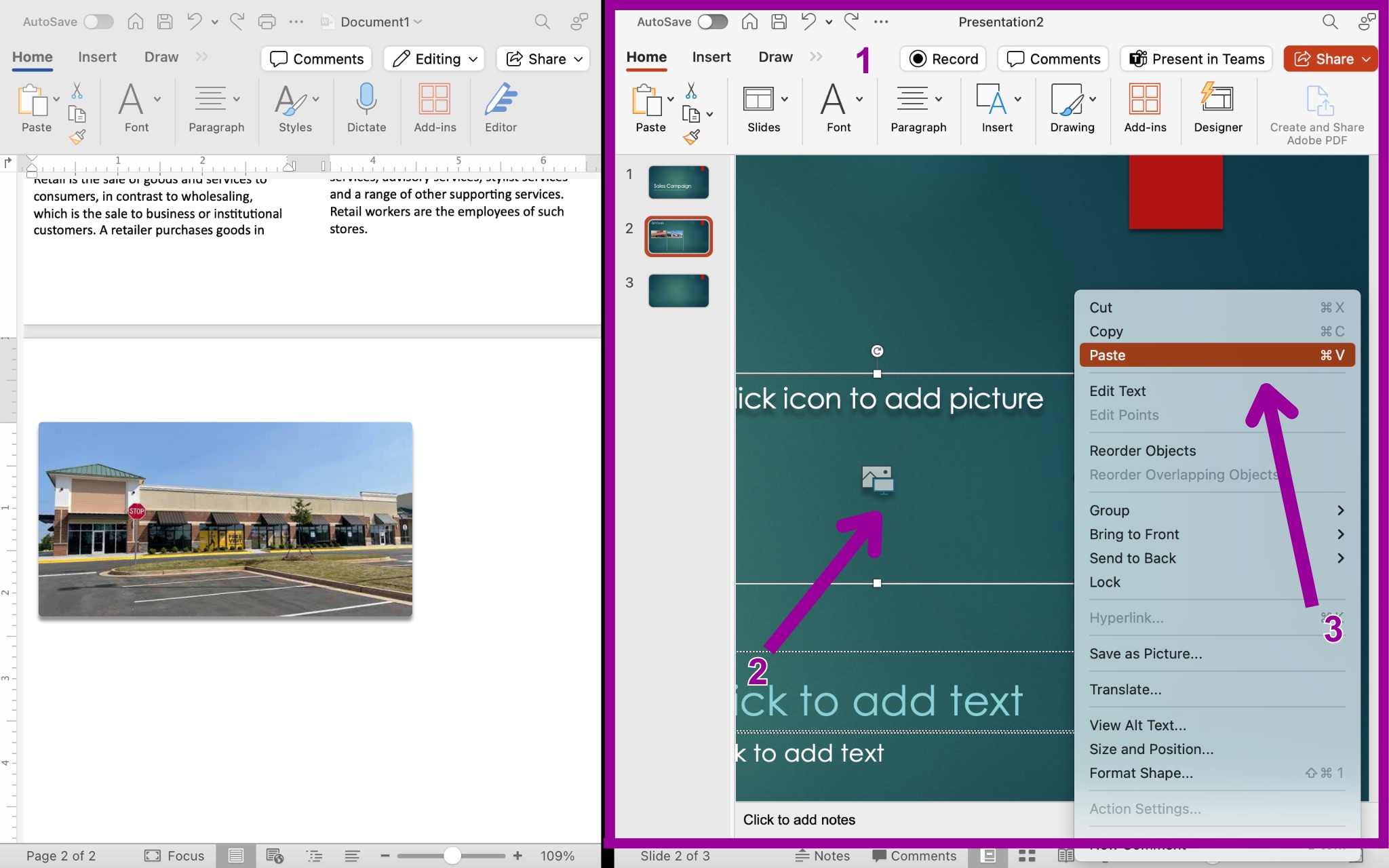Click Dictate microphone icon in Word
Screen dimensions: 1389x868
tap(366, 99)
